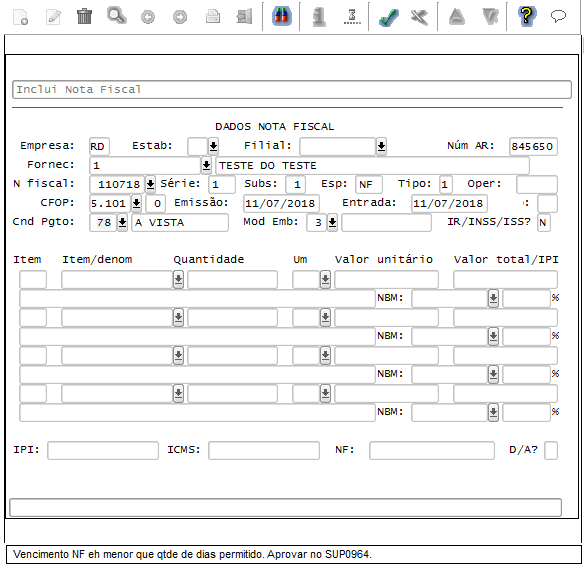
Task: Click the ICMS total input field
Action: click(264, 451)
